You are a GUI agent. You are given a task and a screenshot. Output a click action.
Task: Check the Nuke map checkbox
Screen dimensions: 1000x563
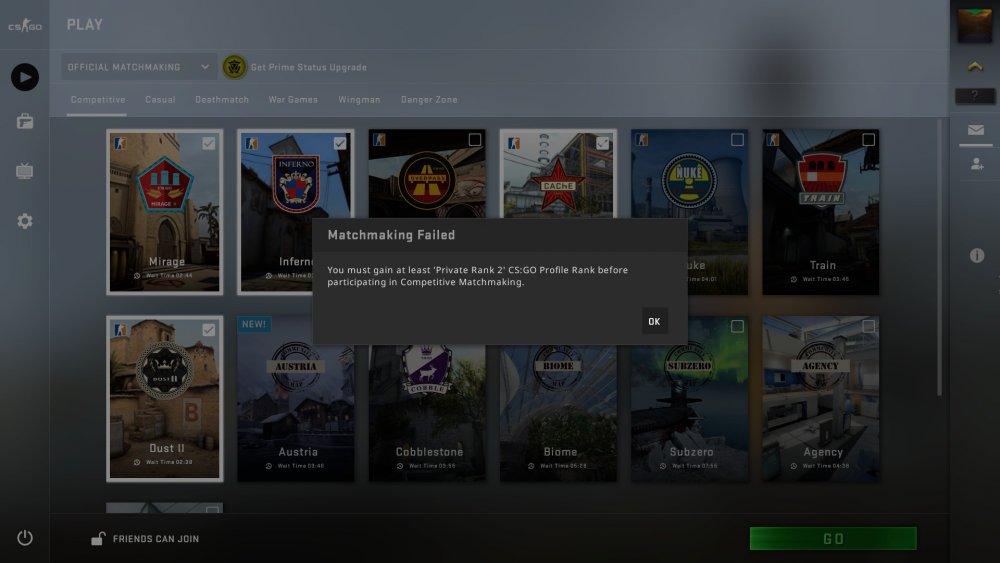coord(737,140)
